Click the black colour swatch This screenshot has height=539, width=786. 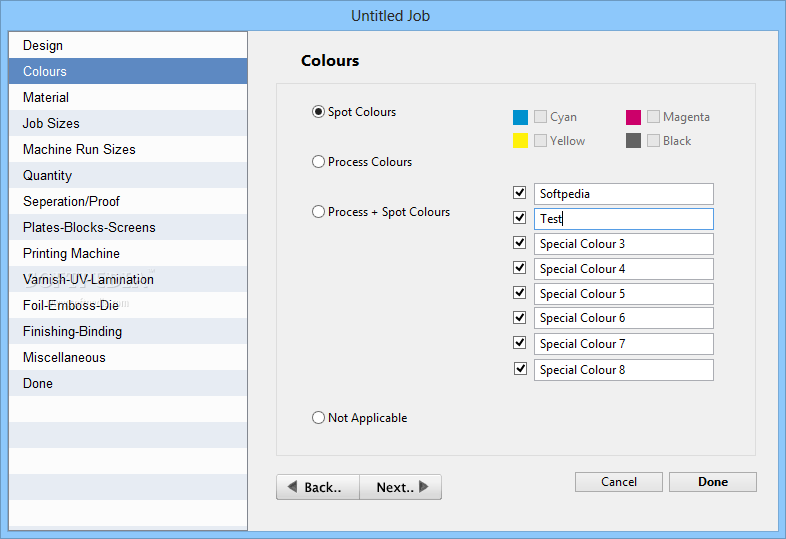(x=633, y=140)
